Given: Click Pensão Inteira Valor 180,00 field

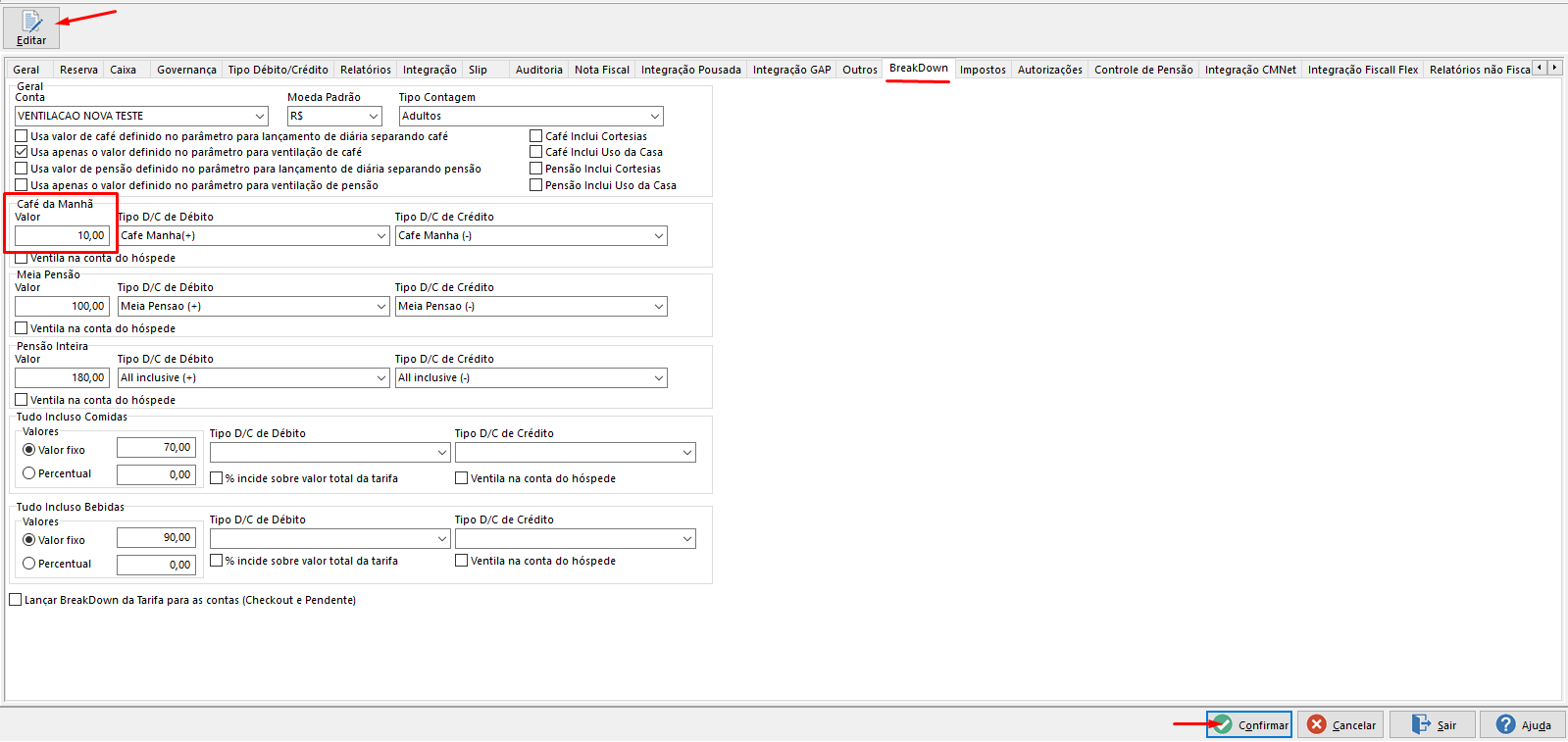Looking at the screenshot, I should 62,378.
